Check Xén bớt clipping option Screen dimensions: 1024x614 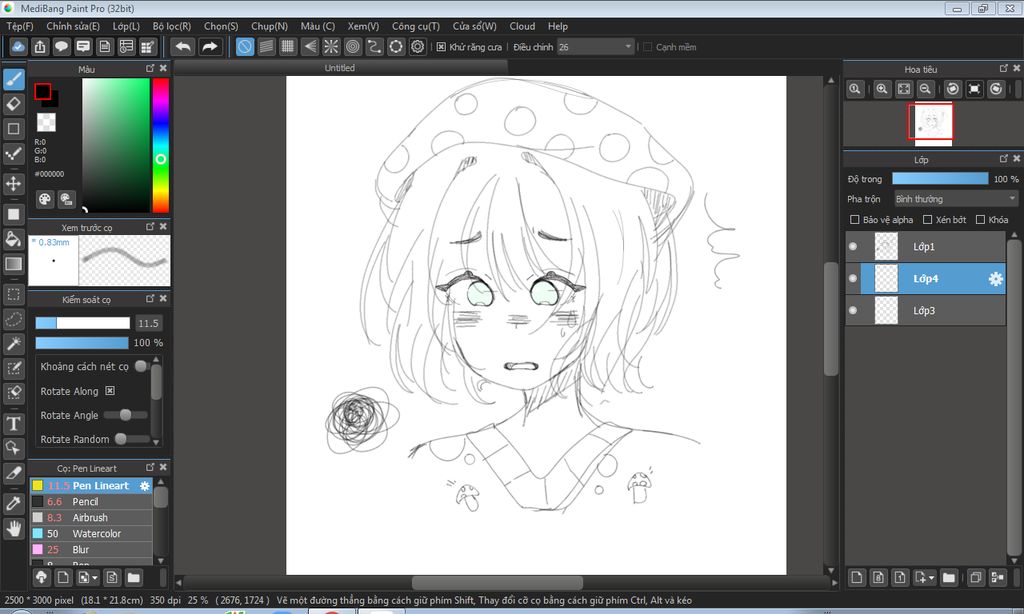(927, 219)
